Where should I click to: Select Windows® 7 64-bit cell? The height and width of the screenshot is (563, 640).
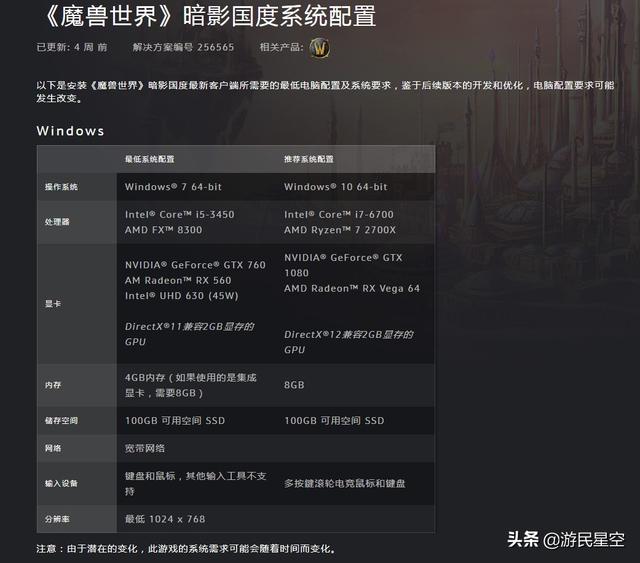[x=173, y=187]
